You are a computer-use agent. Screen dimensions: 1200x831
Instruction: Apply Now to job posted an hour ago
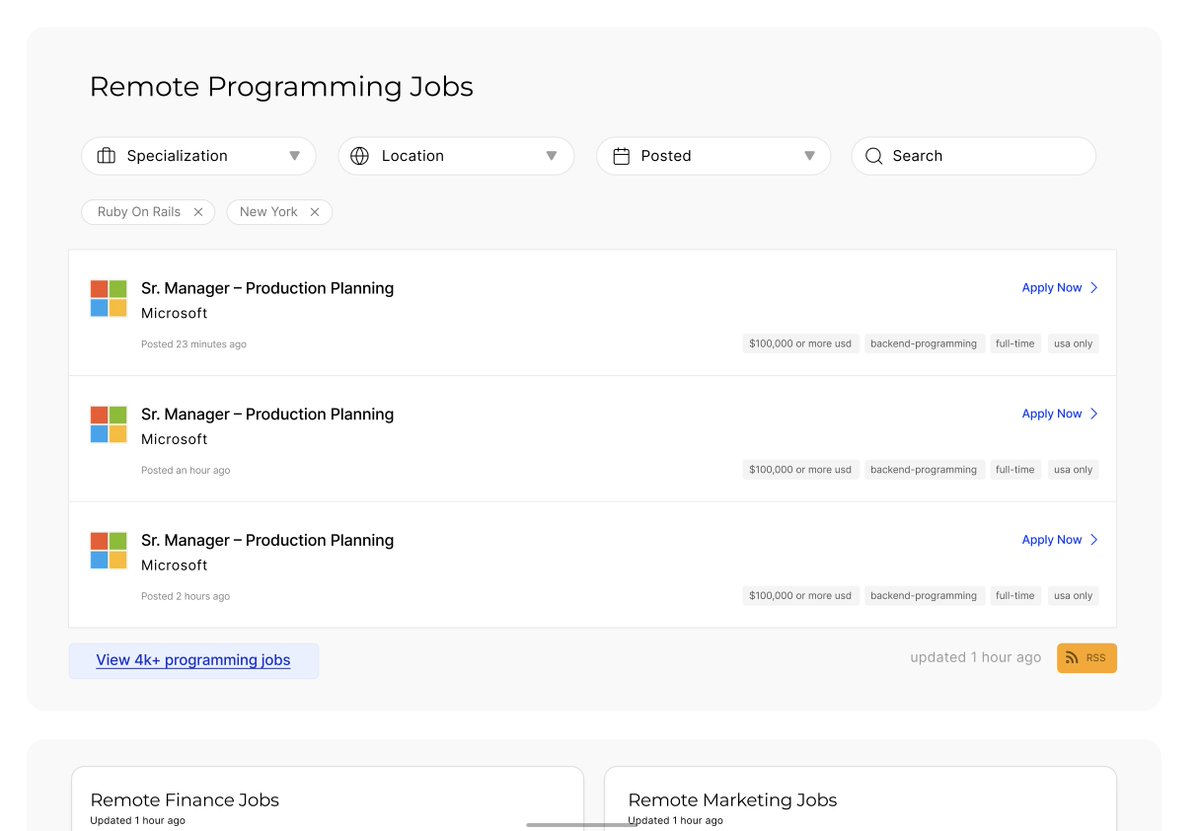(1052, 414)
